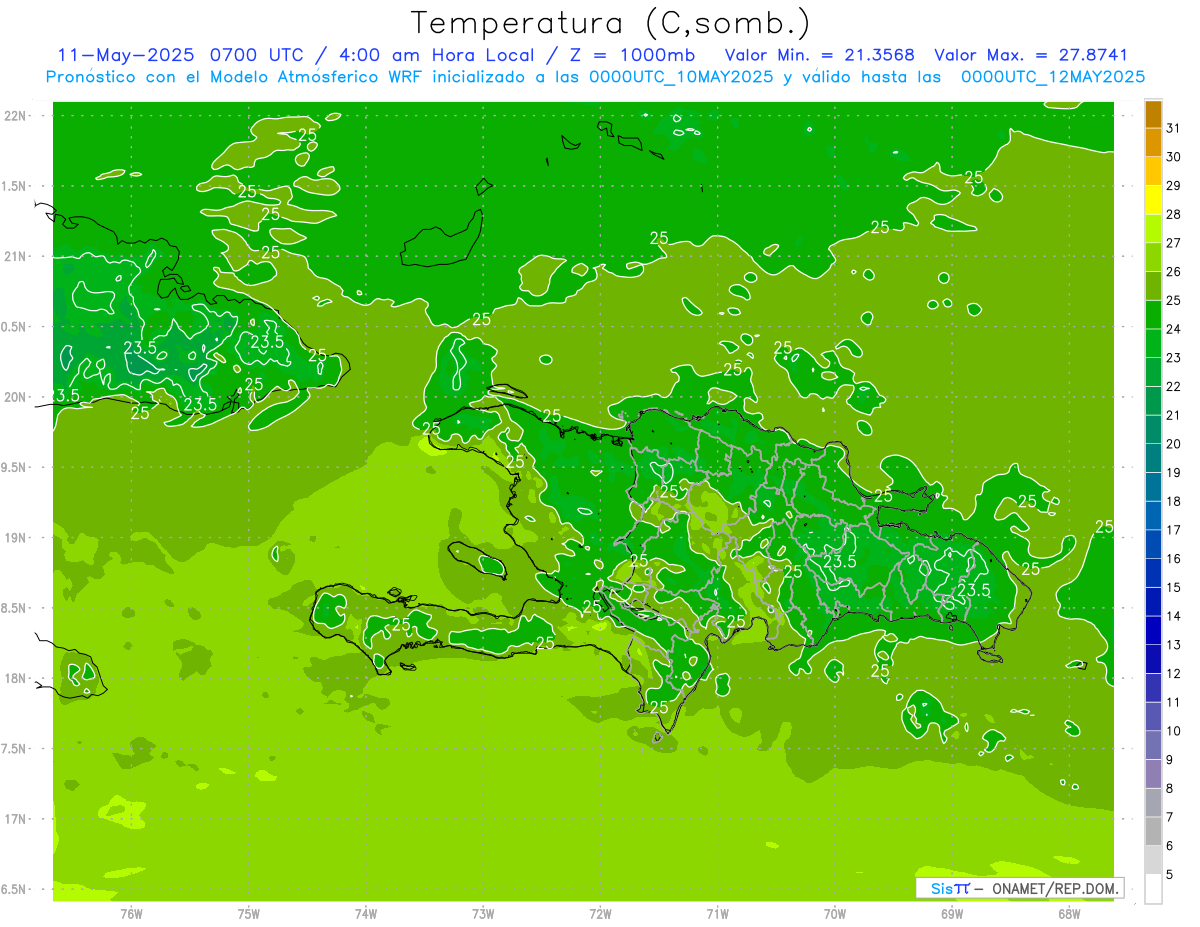Pick the purple legend swatch between 9 and 10

pos(1154,745)
